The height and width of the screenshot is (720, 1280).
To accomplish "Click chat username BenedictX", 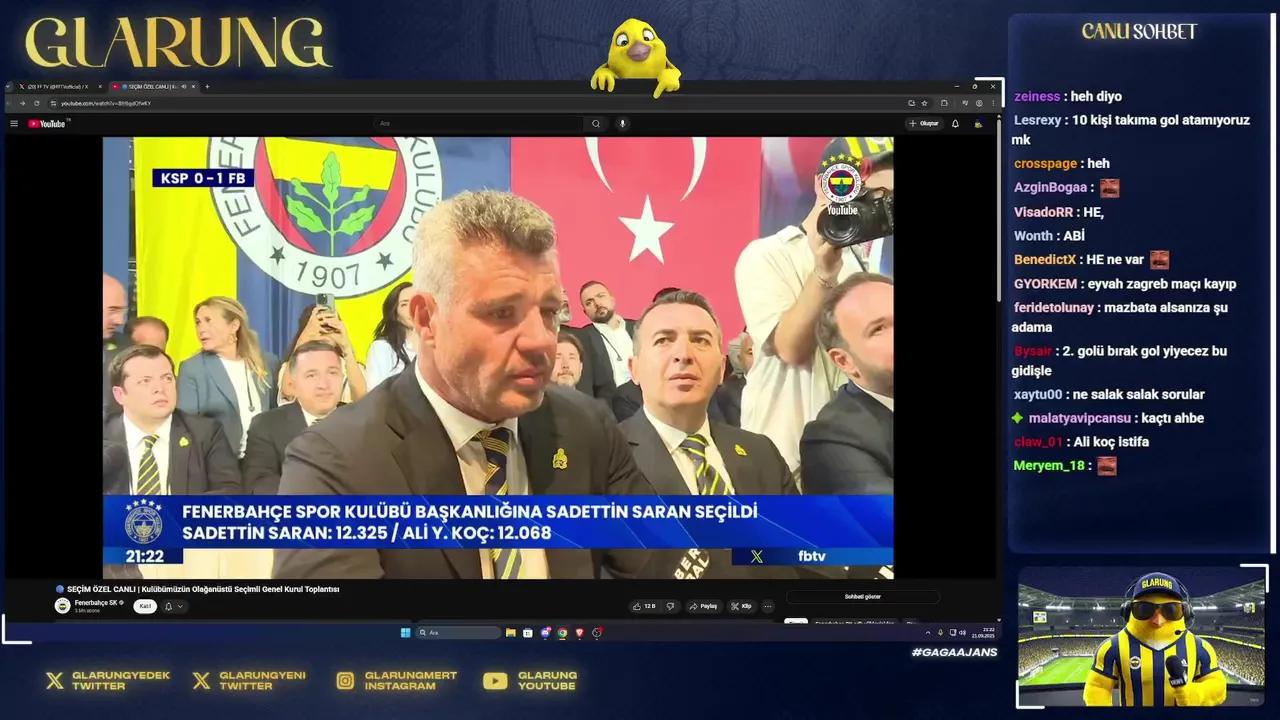I will tap(1044, 260).
